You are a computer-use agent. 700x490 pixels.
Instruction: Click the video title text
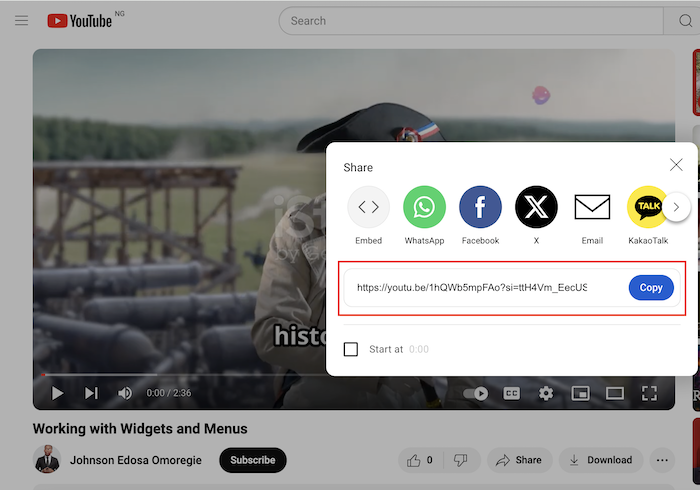tap(140, 428)
